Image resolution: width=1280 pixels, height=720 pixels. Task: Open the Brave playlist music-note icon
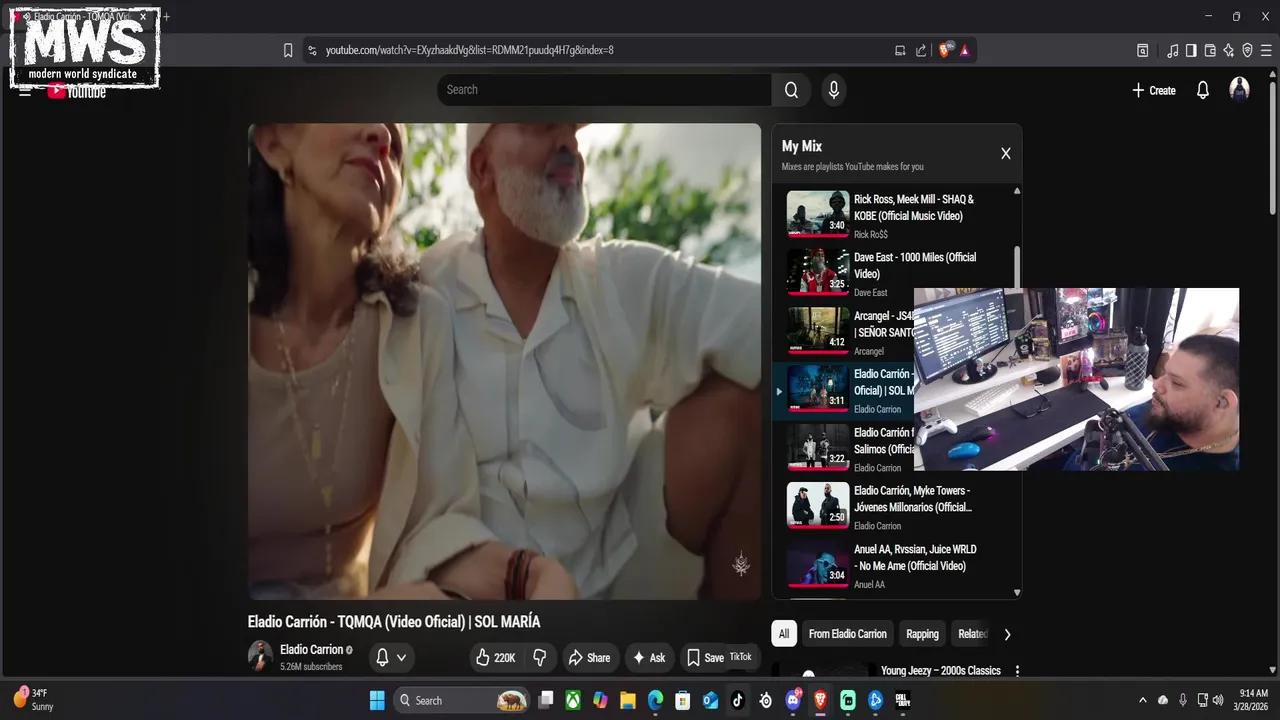pyautogui.click(x=1172, y=50)
